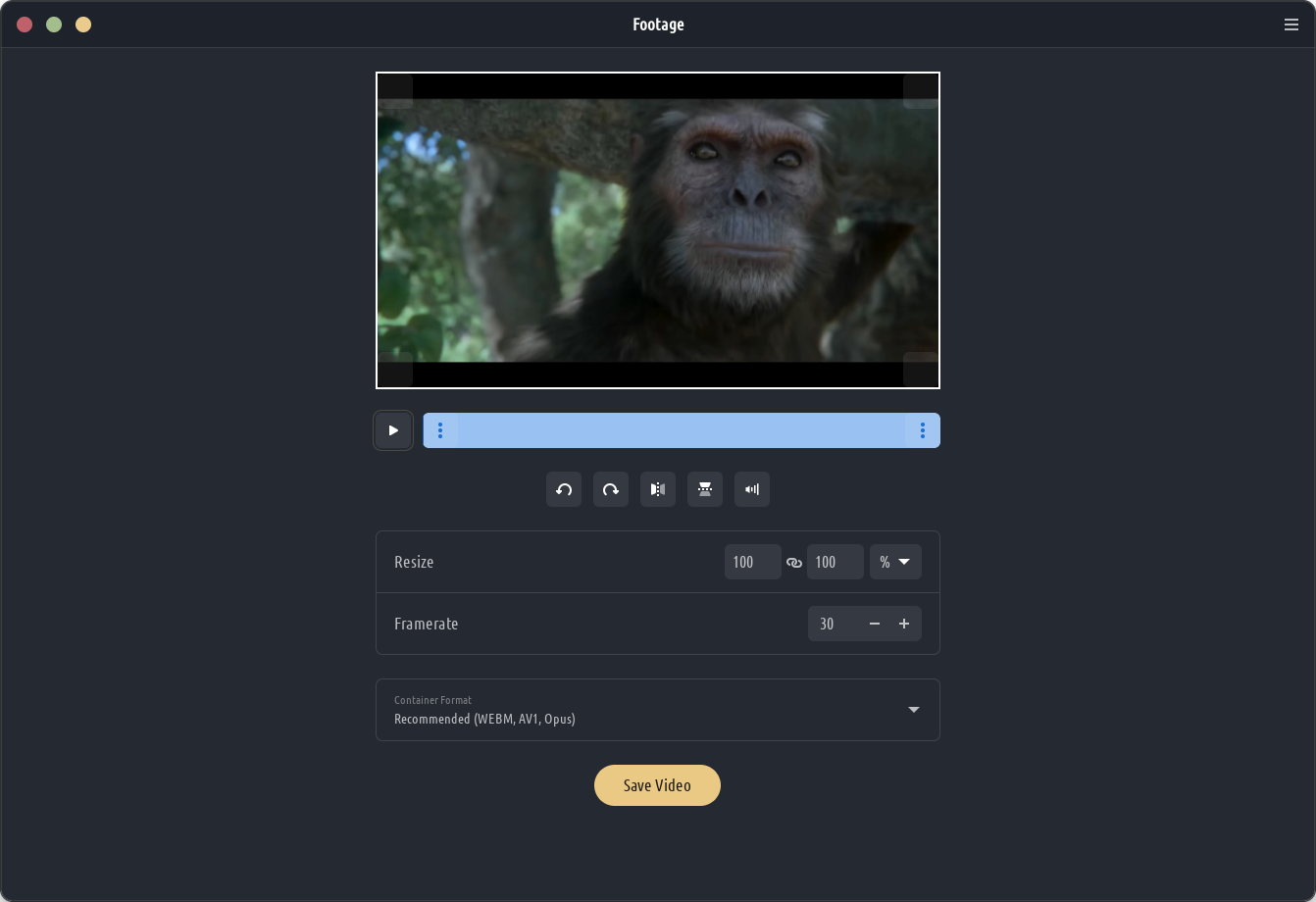The image size is (1316, 902).
Task: Increase the framerate with plus button
Action: click(x=904, y=624)
